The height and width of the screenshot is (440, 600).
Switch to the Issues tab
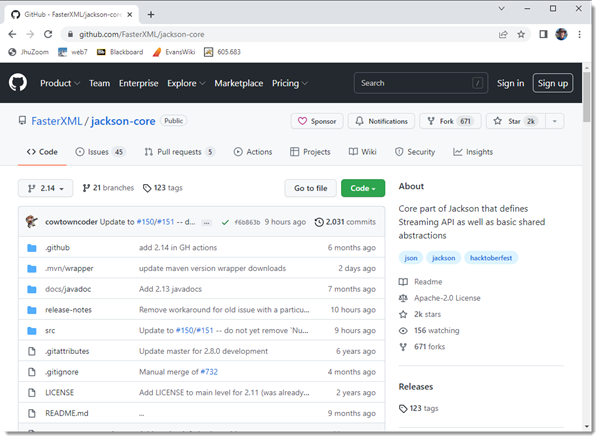pyautogui.click(x=100, y=152)
